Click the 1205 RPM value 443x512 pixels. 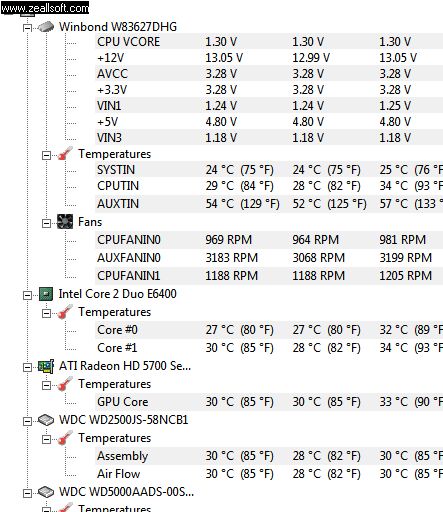pyautogui.click(x=406, y=276)
